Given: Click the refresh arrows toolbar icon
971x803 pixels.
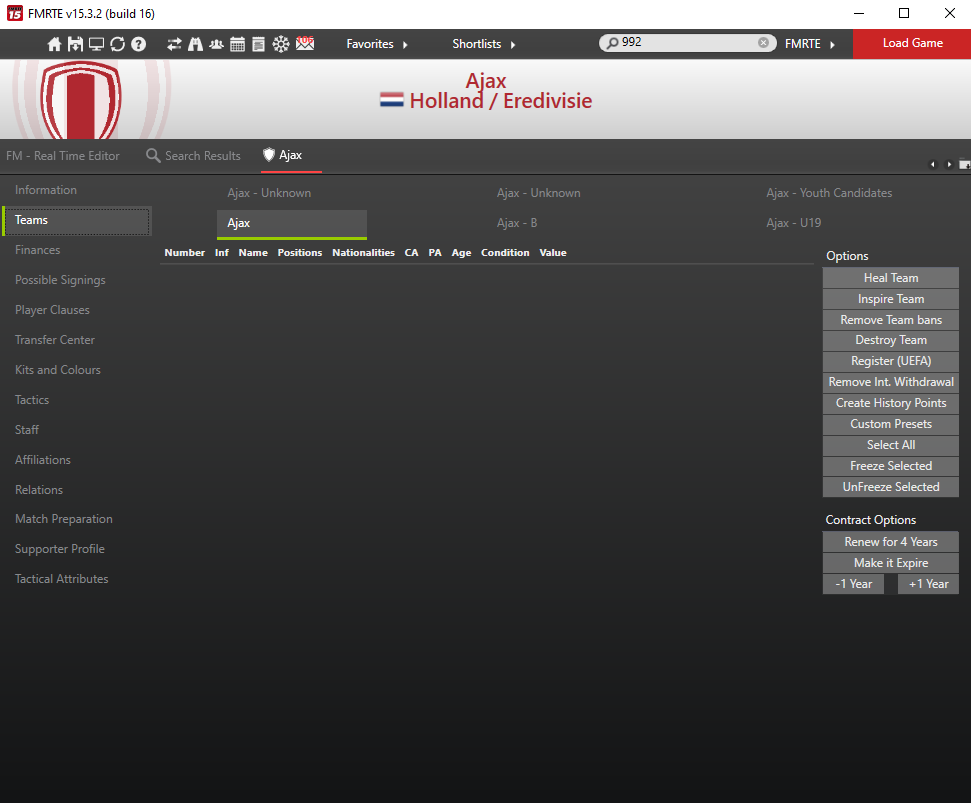Looking at the screenshot, I should coord(117,44).
